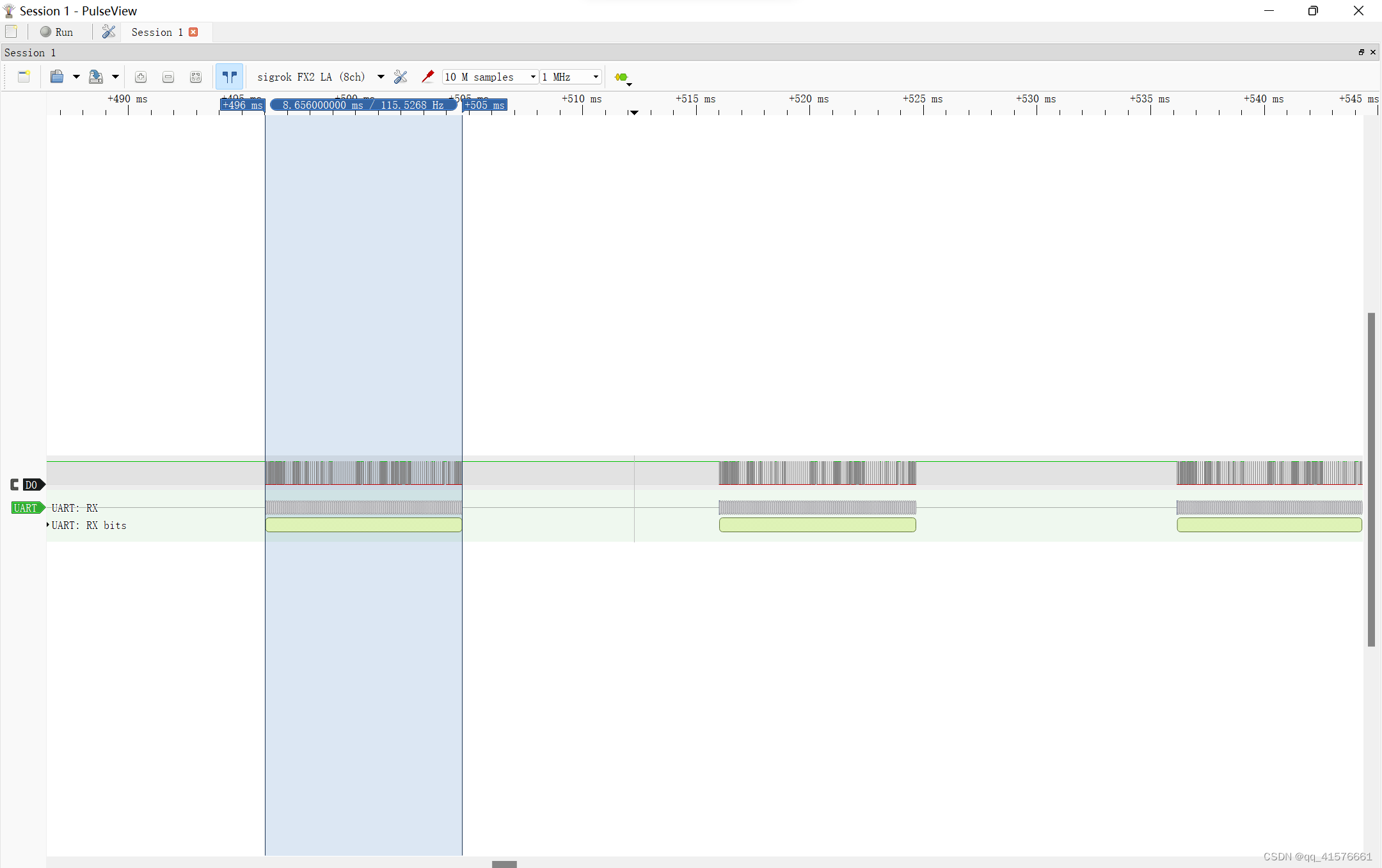Viewport: 1382px width, 868px height.
Task: Switch to the Session 1 tab
Action: coord(155,32)
